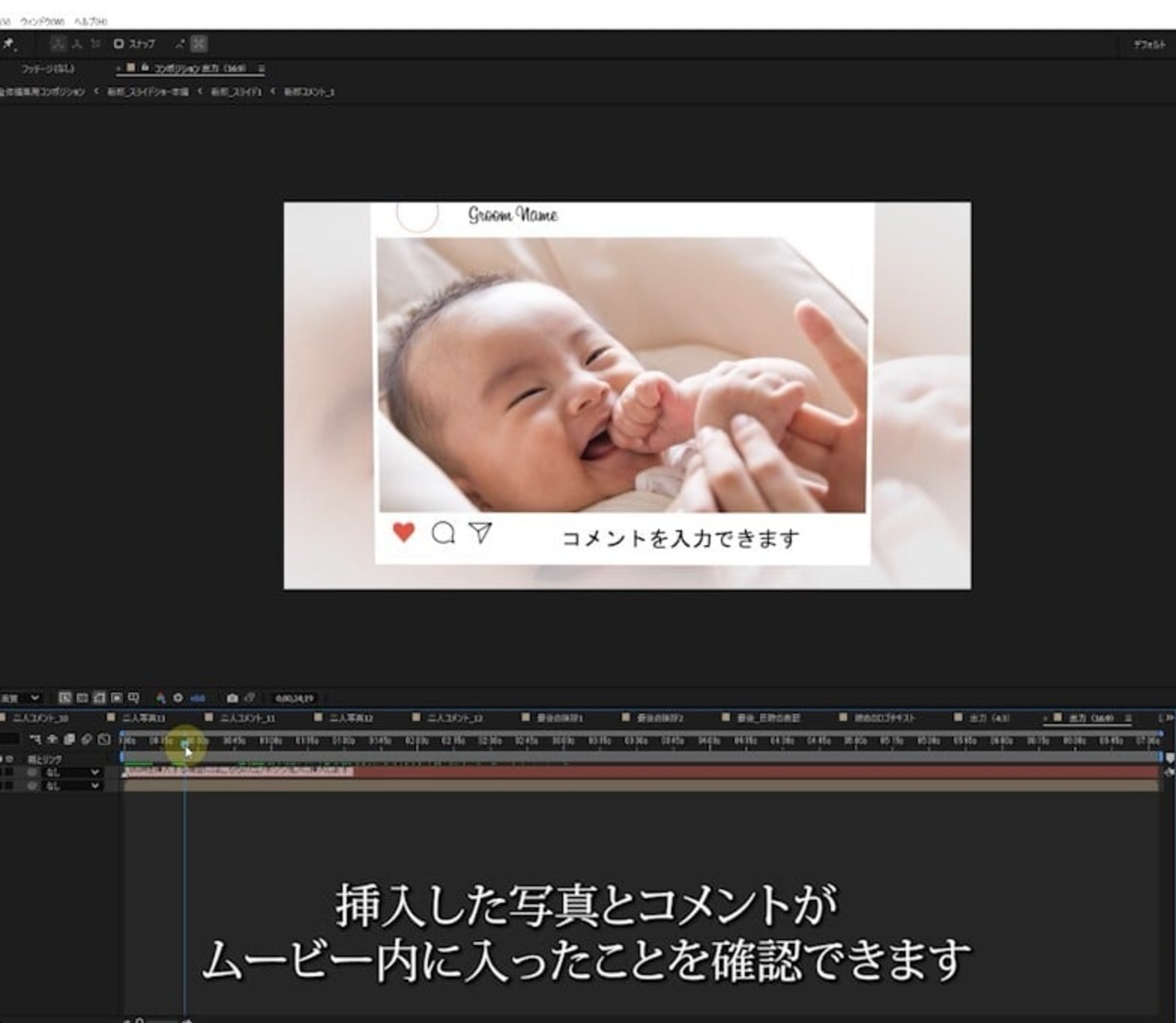Click the region of interest icon

coord(117,699)
